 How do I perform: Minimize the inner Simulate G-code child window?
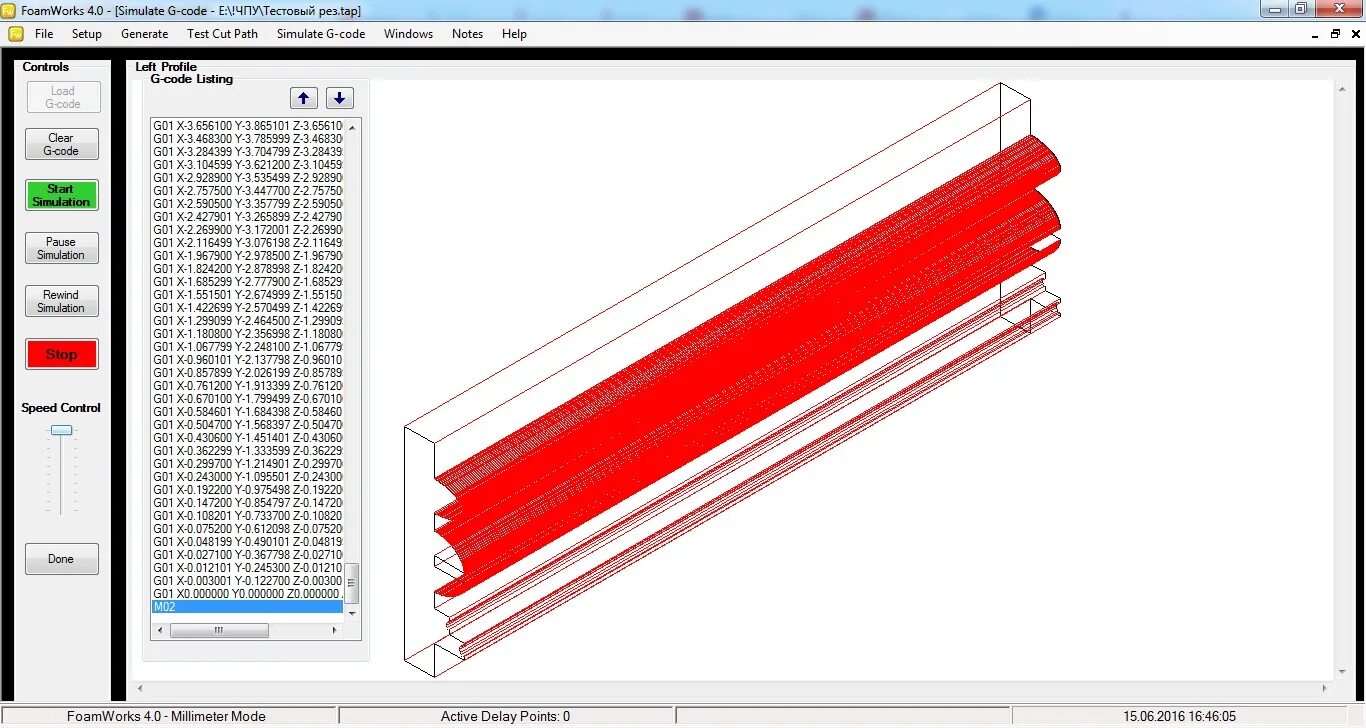(x=1316, y=34)
